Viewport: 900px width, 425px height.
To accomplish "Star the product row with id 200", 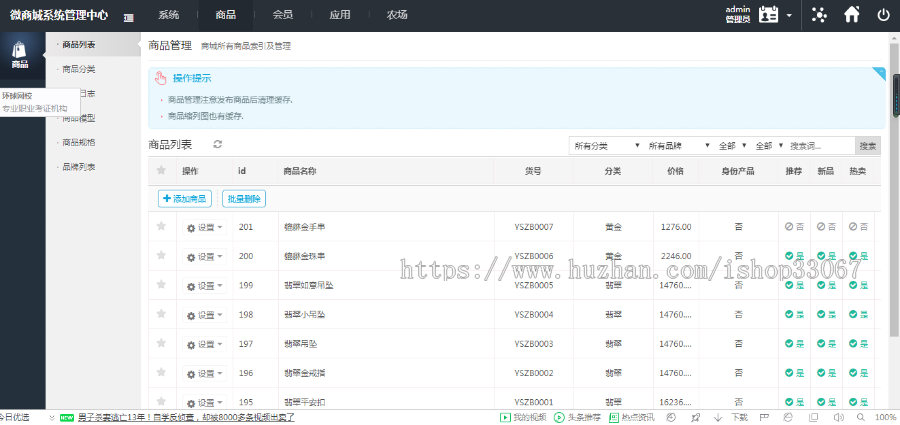I will tap(161, 255).
